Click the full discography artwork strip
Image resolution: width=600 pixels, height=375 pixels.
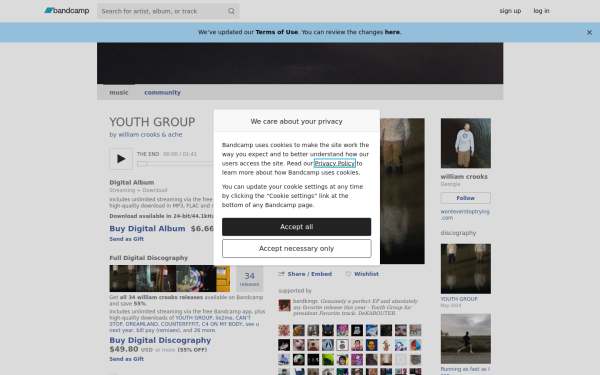170,279
